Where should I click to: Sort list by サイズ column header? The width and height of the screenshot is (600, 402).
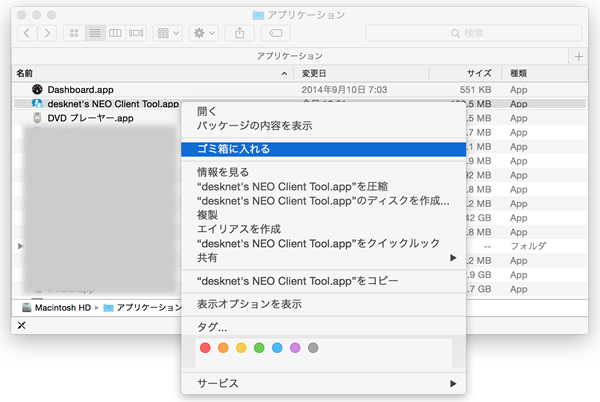[x=465, y=73]
